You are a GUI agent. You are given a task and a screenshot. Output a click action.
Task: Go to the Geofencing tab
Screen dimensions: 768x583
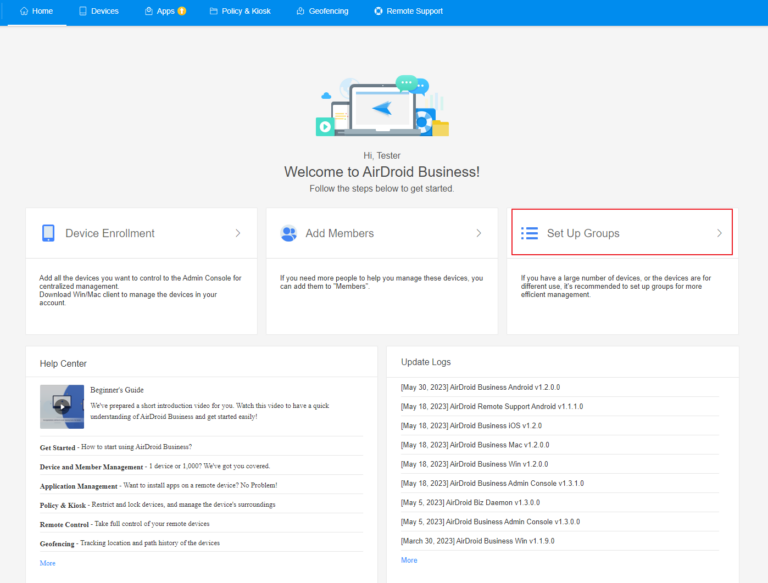[x=322, y=11]
